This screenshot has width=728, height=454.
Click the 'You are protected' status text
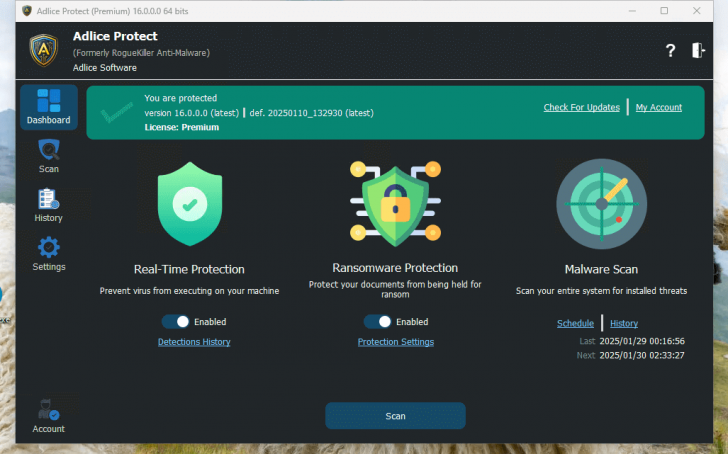[181, 98]
